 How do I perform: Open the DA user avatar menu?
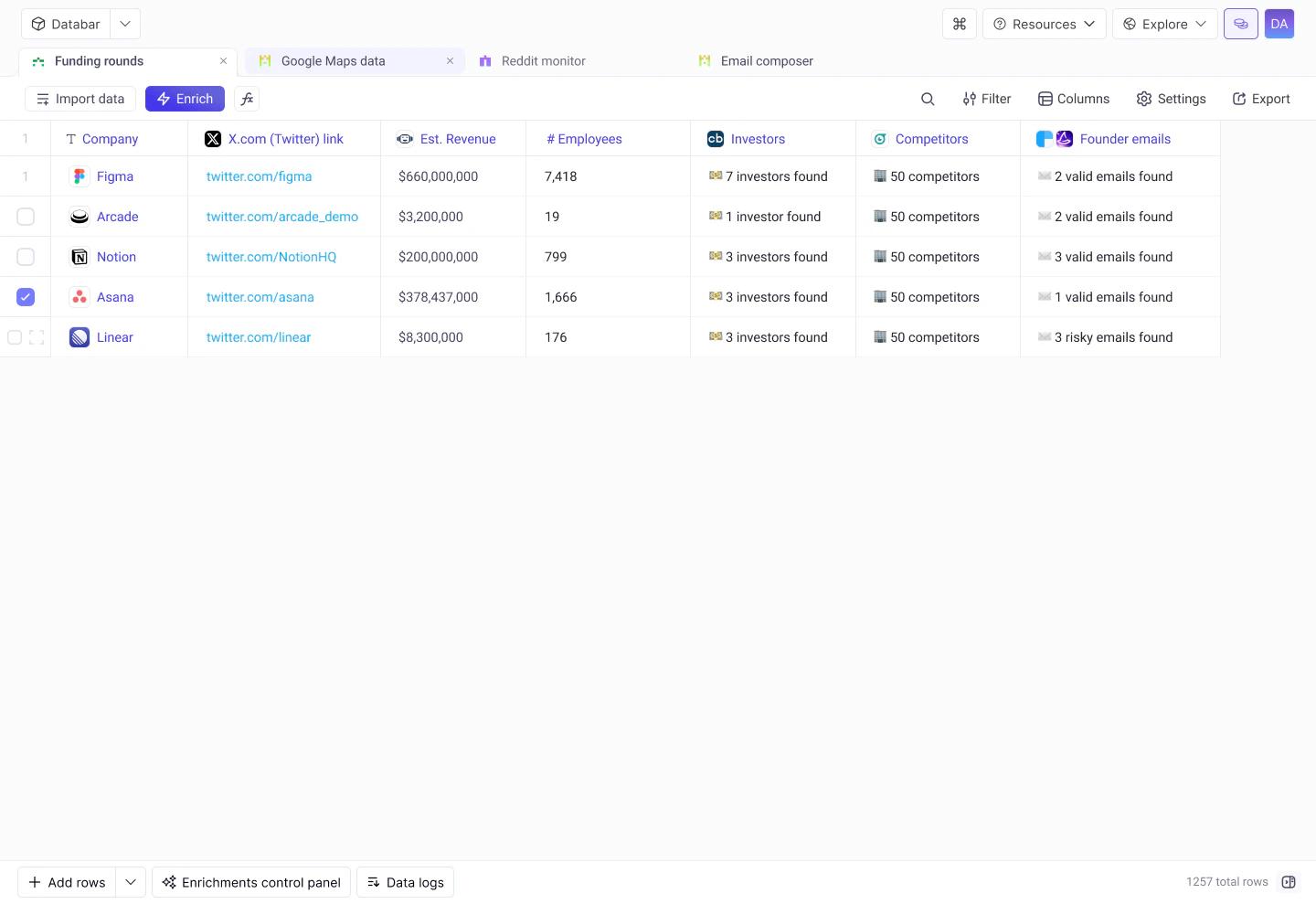click(1279, 24)
